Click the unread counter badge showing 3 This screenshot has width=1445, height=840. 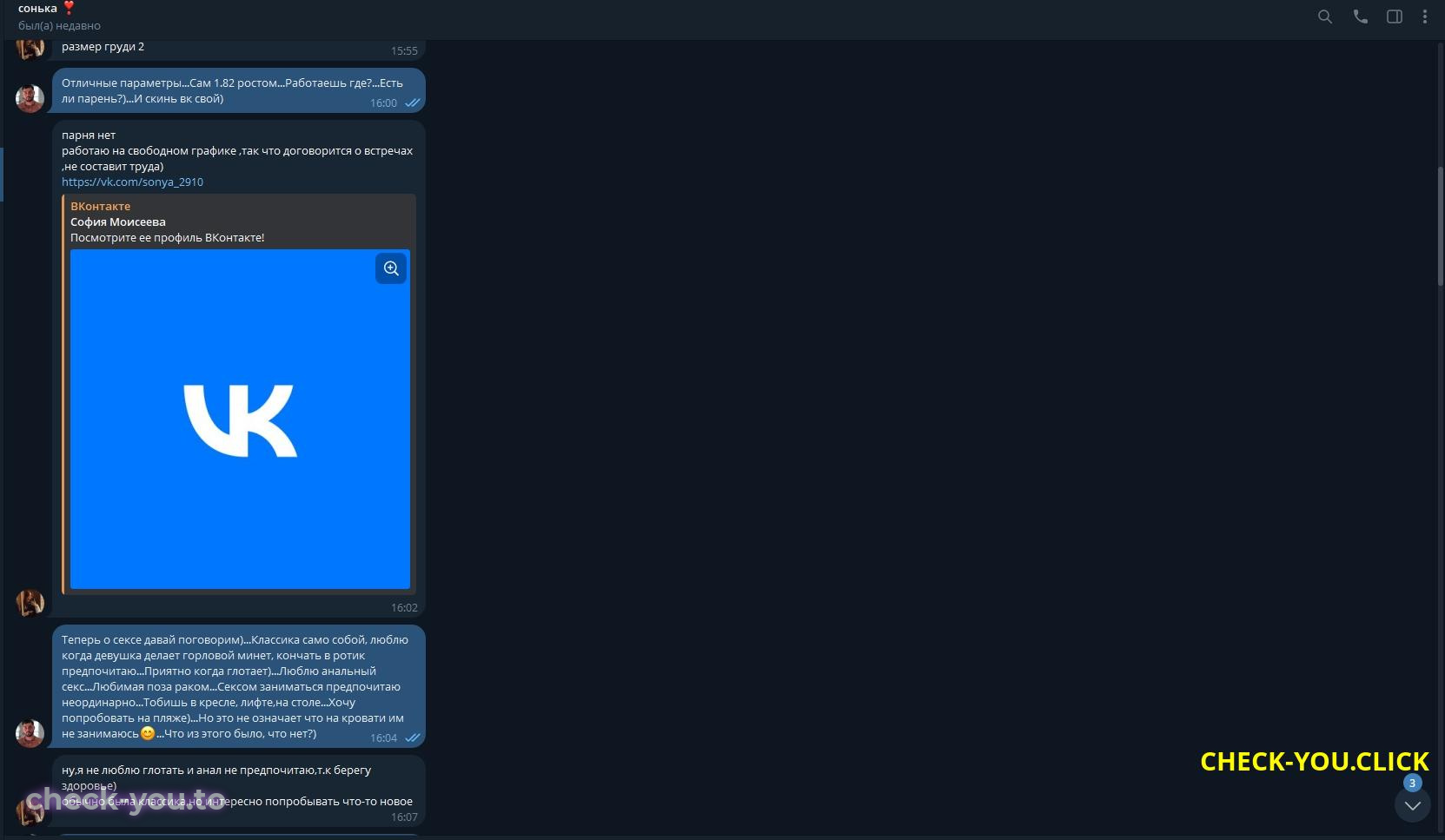(1413, 783)
